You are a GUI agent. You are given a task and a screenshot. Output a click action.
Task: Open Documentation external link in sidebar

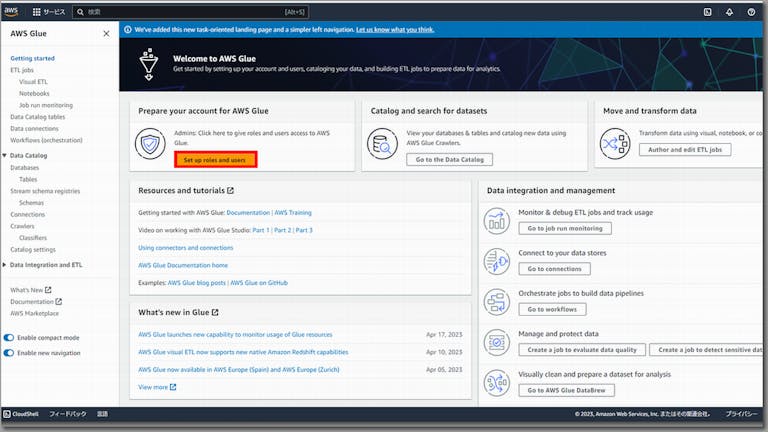pos(36,302)
